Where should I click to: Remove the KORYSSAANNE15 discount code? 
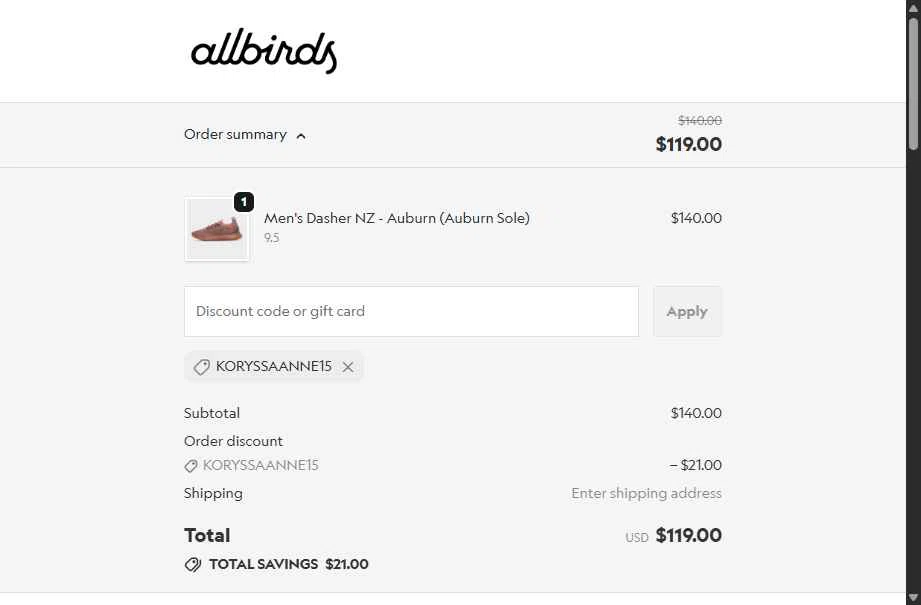[x=348, y=367]
